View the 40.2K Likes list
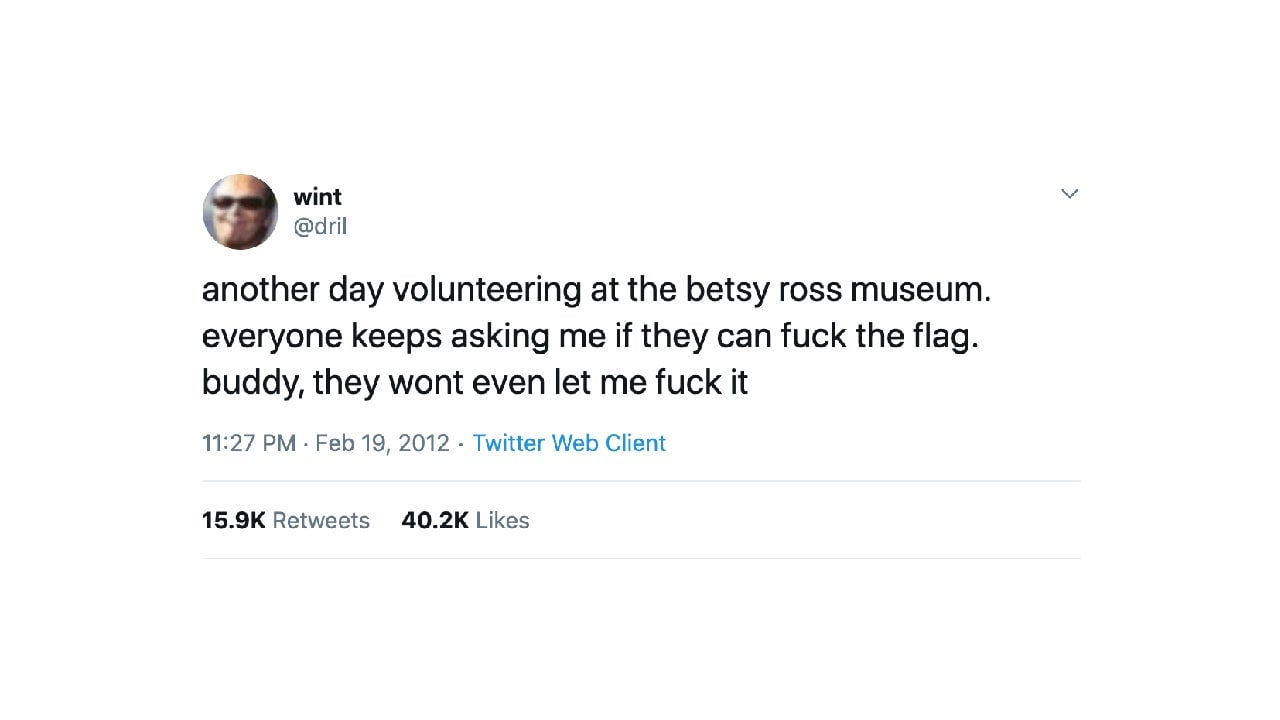The image size is (1280, 720). click(465, 520)
